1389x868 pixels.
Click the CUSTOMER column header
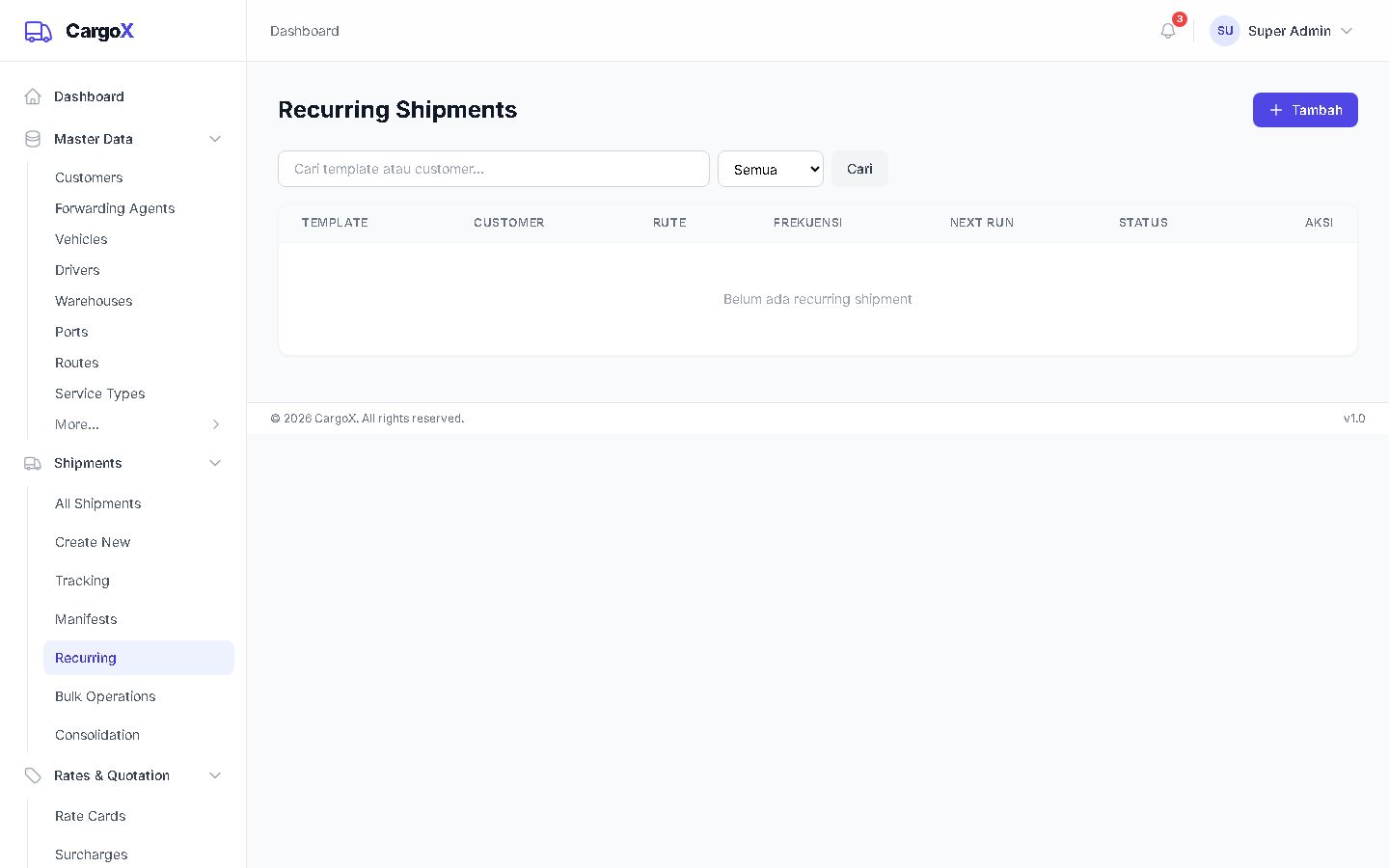tap(509, 223)
